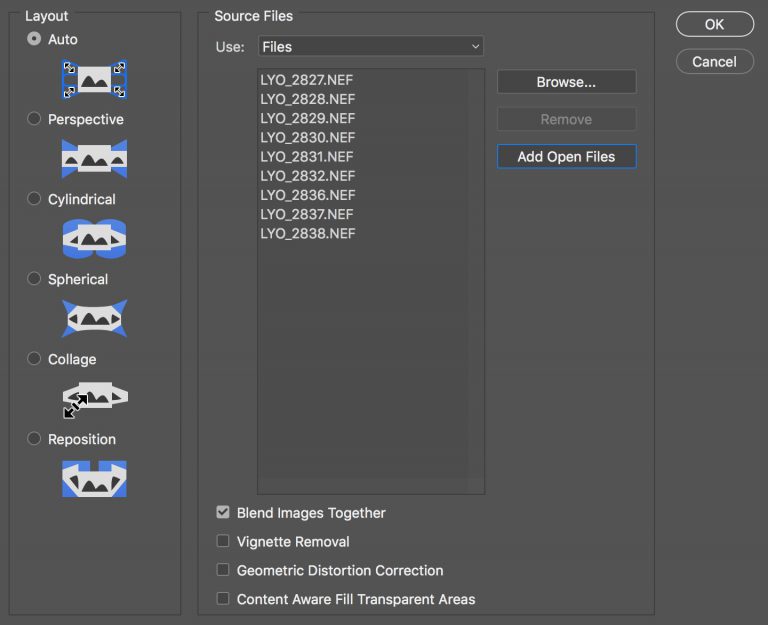Pick the Reposition radio button

34,438
